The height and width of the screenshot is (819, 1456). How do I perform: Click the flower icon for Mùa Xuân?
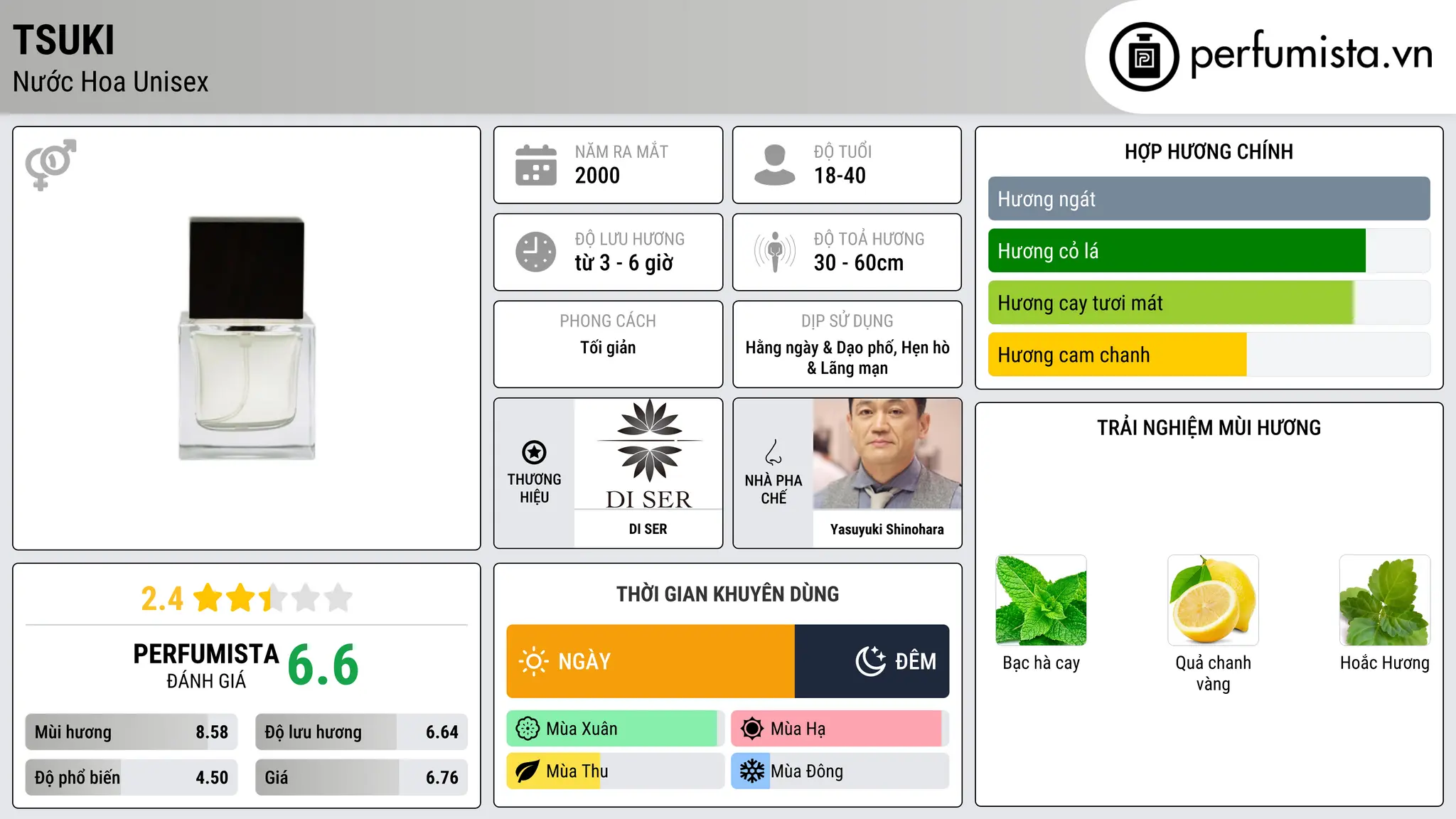coord(528,729)
